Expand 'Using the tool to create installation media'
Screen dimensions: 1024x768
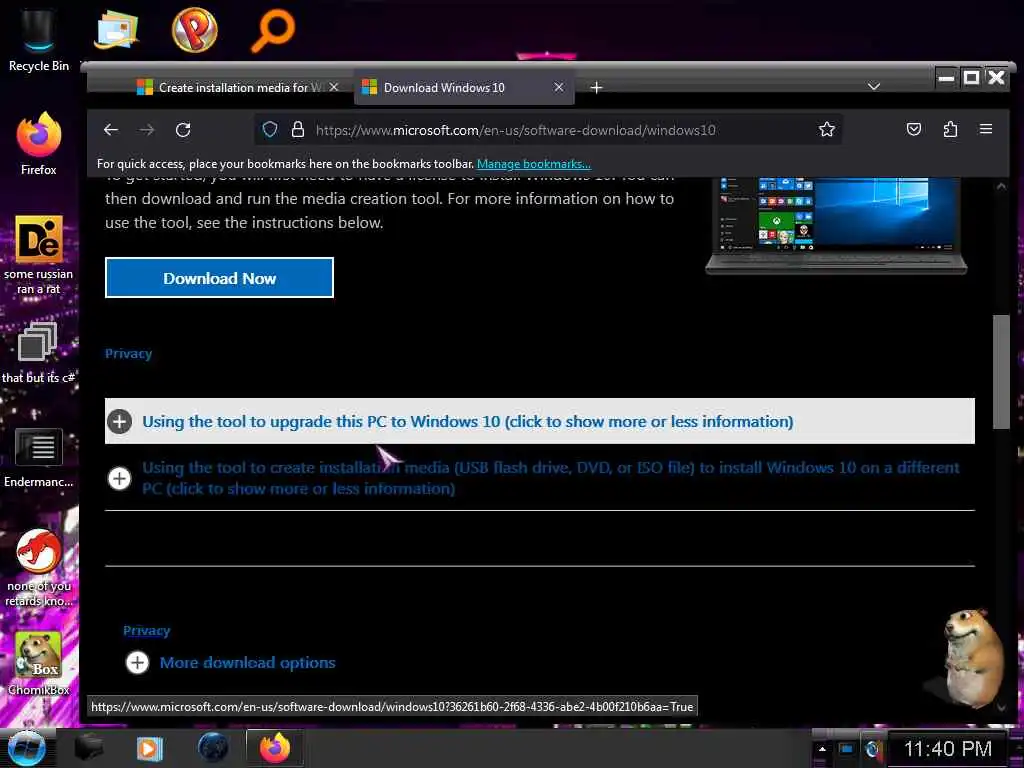539,478
